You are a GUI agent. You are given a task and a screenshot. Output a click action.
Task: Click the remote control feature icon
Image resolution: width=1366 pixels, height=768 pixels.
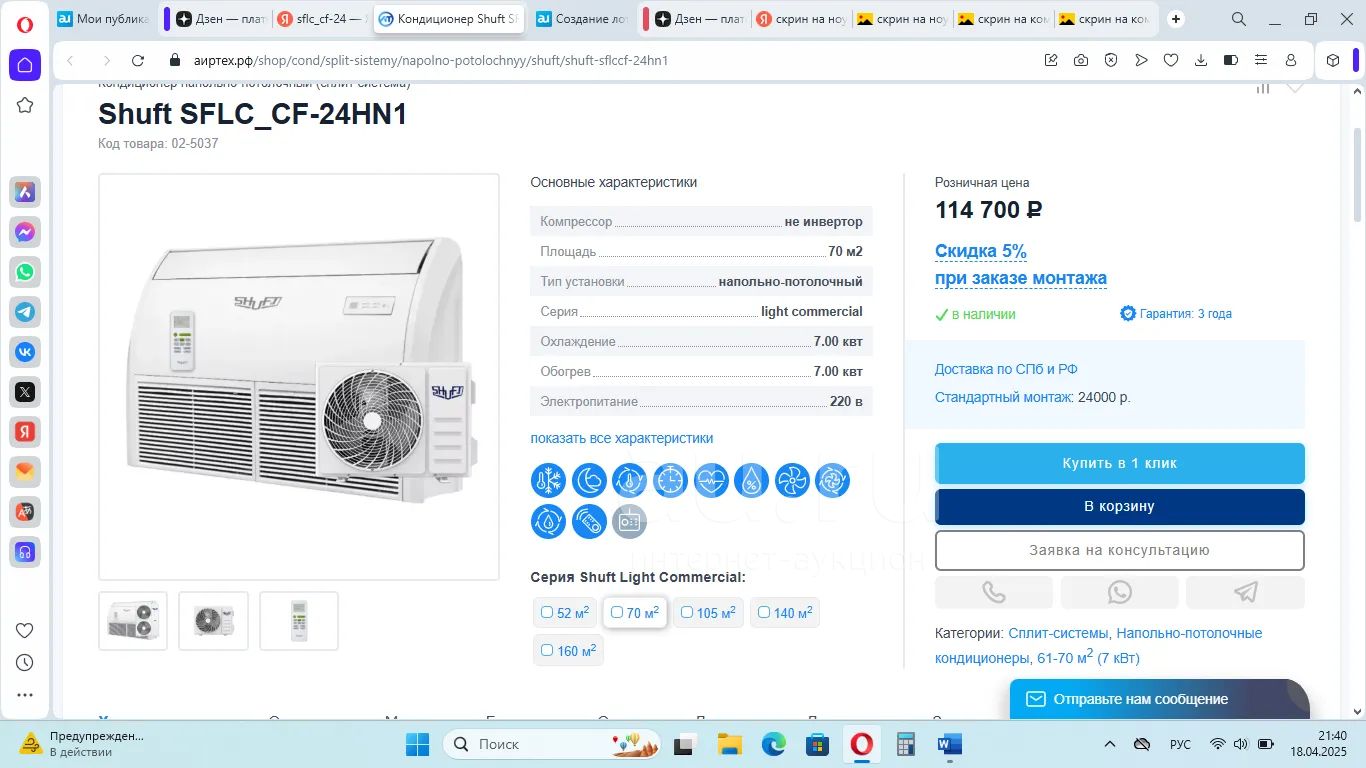coord(589,522)
